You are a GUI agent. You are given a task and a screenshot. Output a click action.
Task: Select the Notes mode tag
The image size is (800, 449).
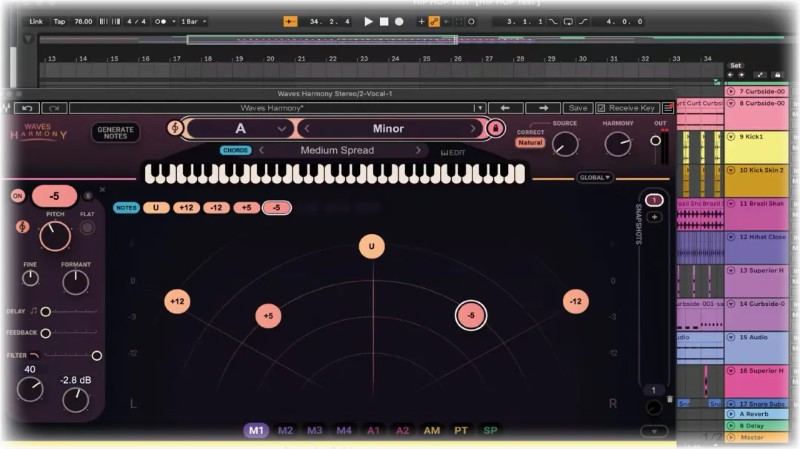[126, 208]
